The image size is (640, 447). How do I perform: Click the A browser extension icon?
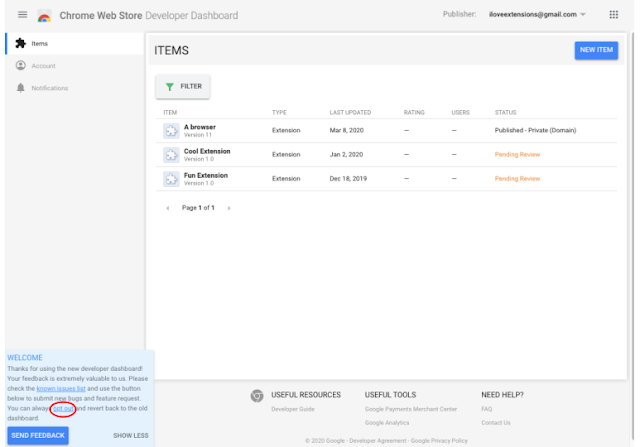click(x=171, y=131)
